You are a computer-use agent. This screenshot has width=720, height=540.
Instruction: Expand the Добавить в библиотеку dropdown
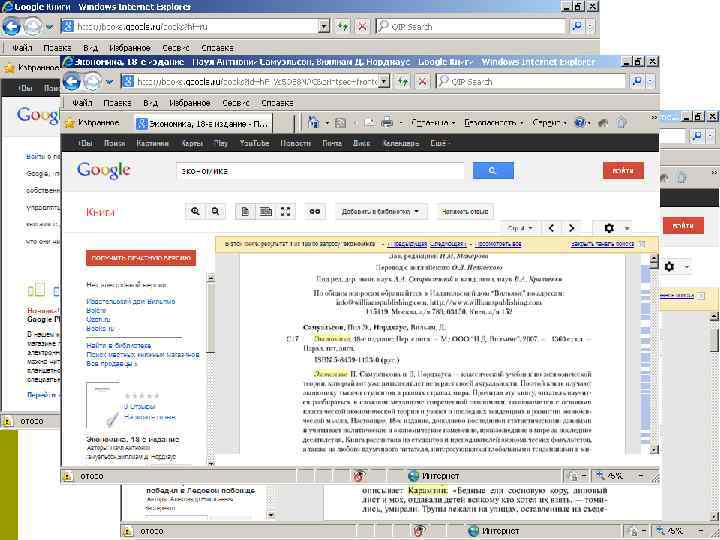416,212
